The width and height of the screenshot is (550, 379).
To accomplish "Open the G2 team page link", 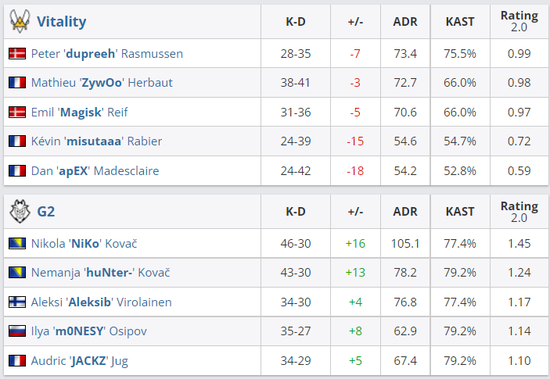I will point(46,212).
